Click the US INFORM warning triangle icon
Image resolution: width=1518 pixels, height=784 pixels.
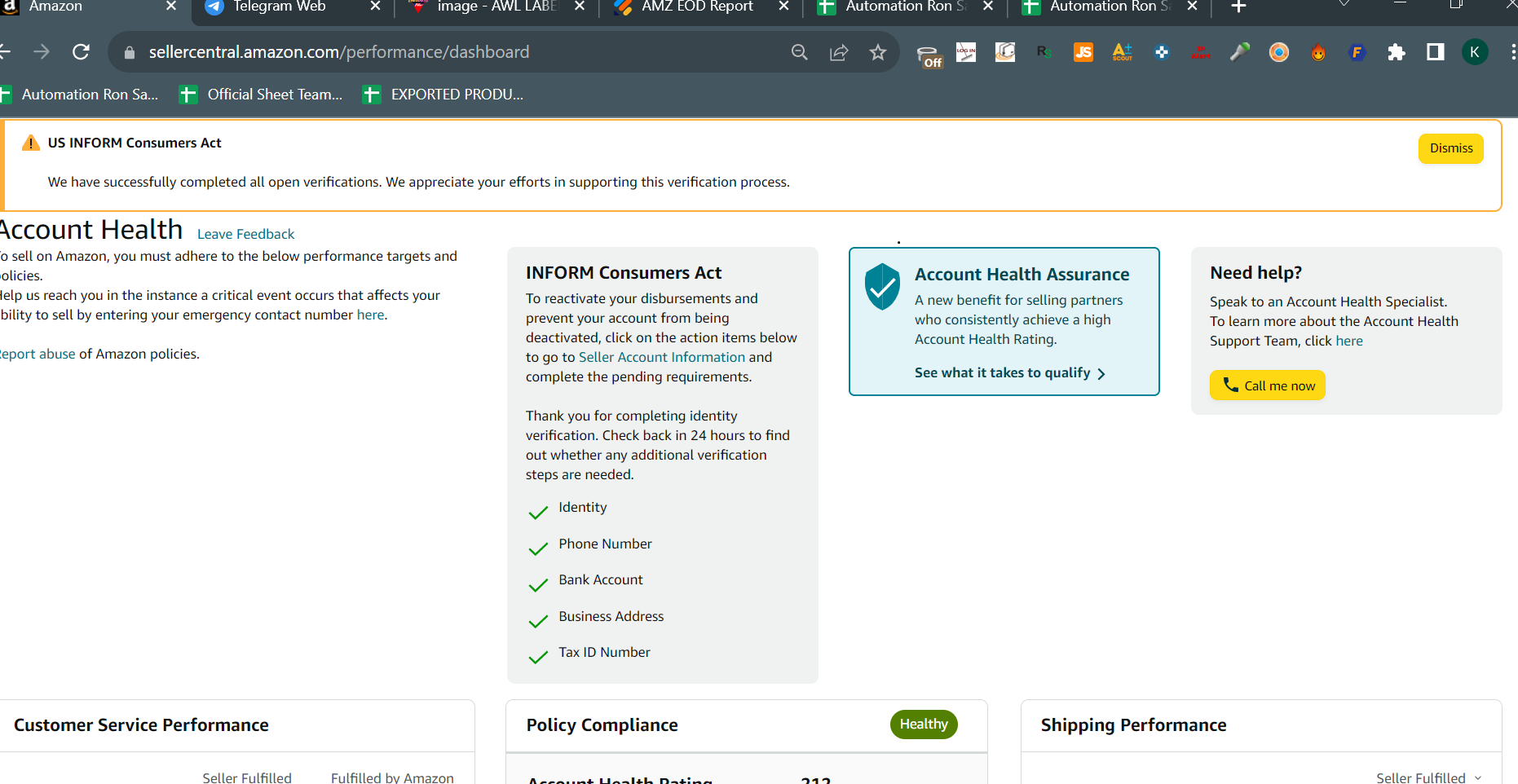click(31, 143)
